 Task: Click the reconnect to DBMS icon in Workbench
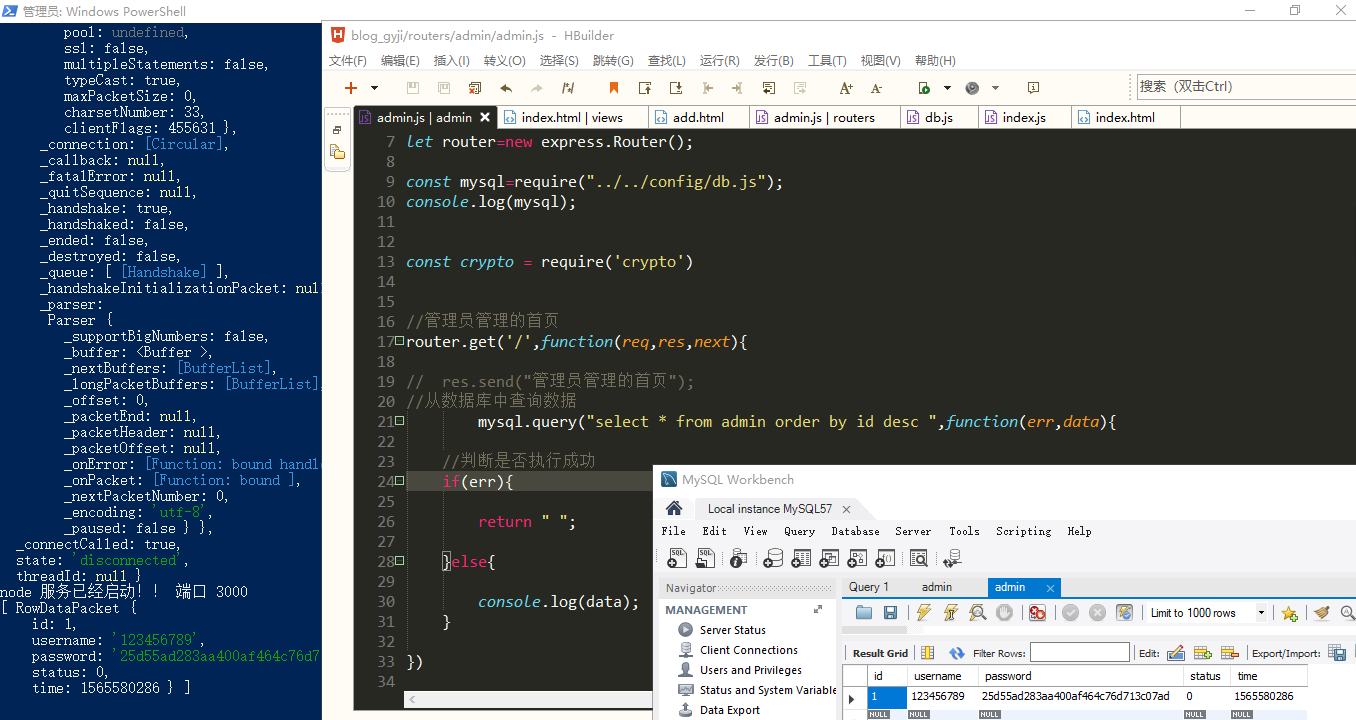pyautogui.click(x=952, y=558)
